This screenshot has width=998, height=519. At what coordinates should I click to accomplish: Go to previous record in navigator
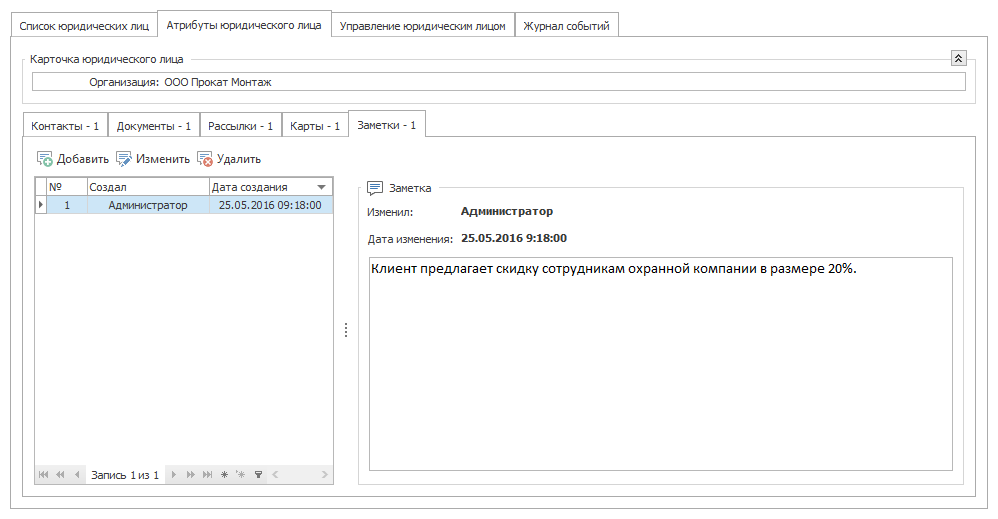tap(77, 474)
